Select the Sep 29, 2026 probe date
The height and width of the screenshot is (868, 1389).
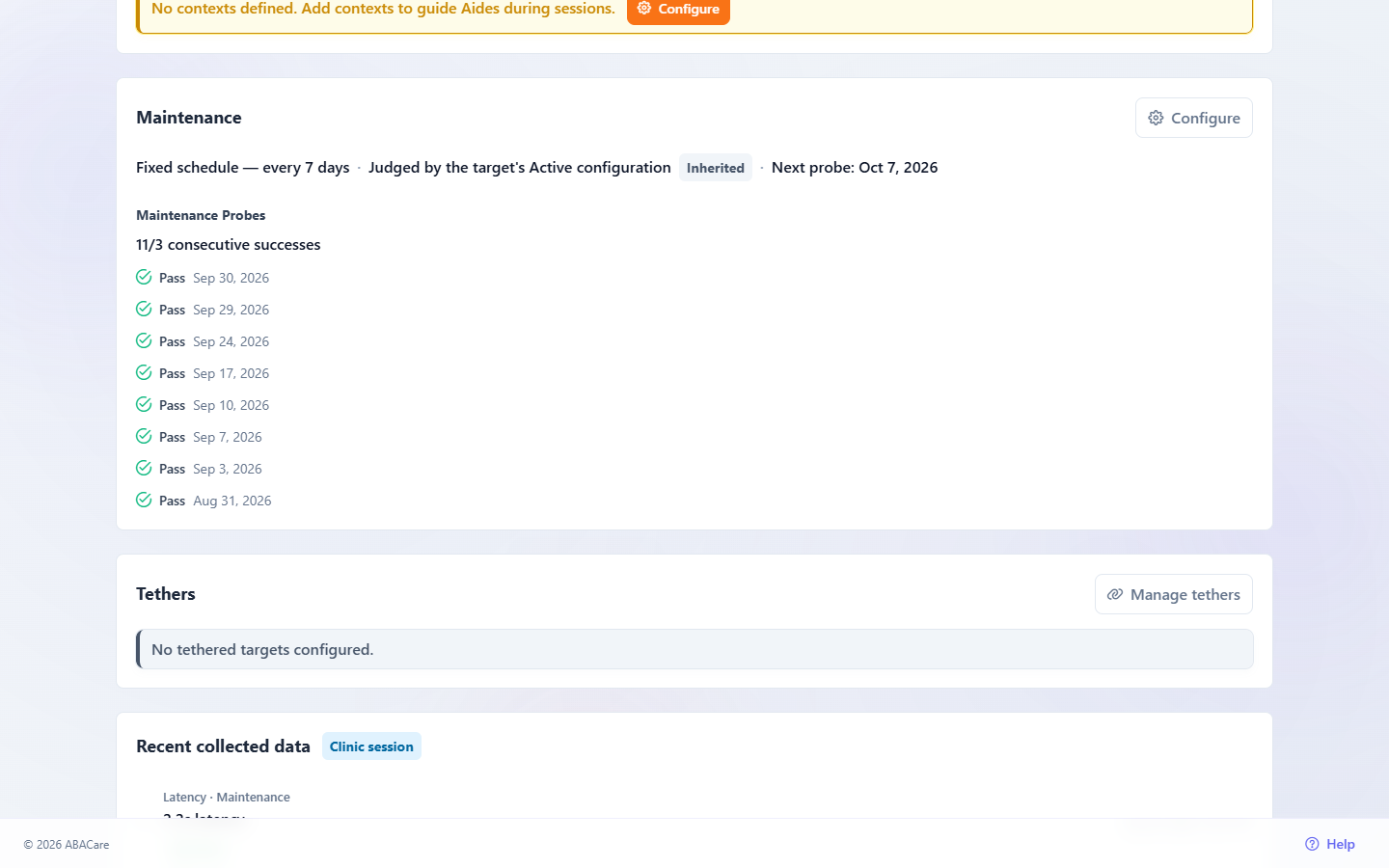(231, 310)
